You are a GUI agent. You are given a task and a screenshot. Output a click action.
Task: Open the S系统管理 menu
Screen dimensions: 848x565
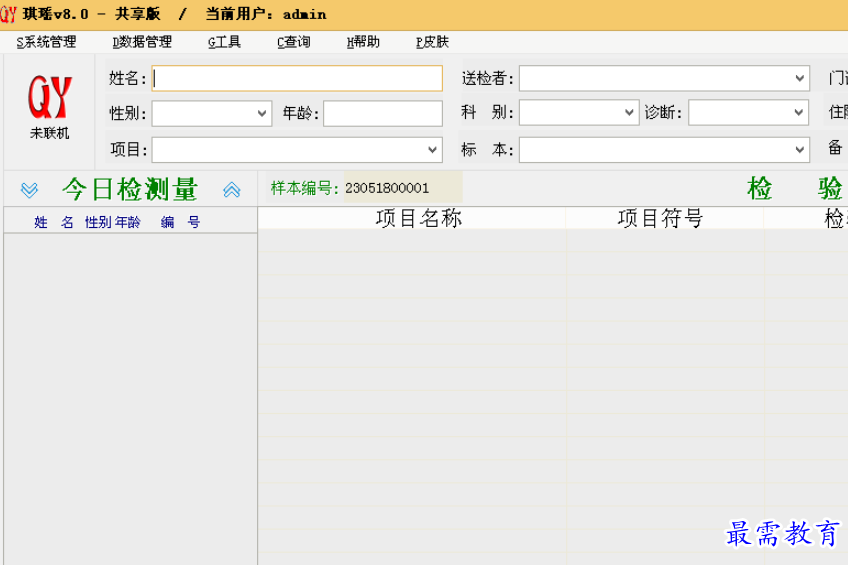pyautogui.click(x=46, y=42)
